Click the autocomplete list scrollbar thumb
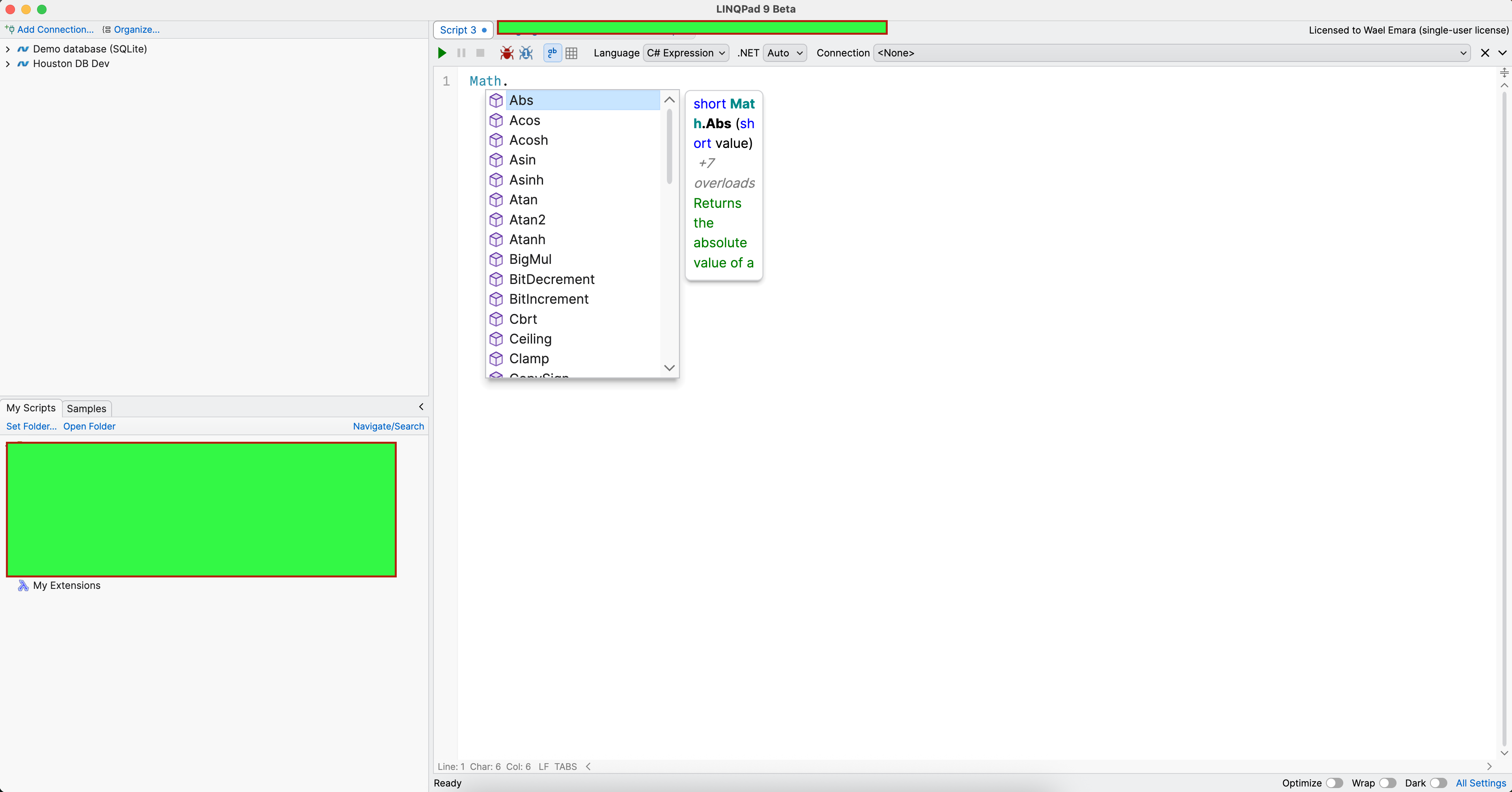Screen dimensions: 1512x792 (669, 147)
